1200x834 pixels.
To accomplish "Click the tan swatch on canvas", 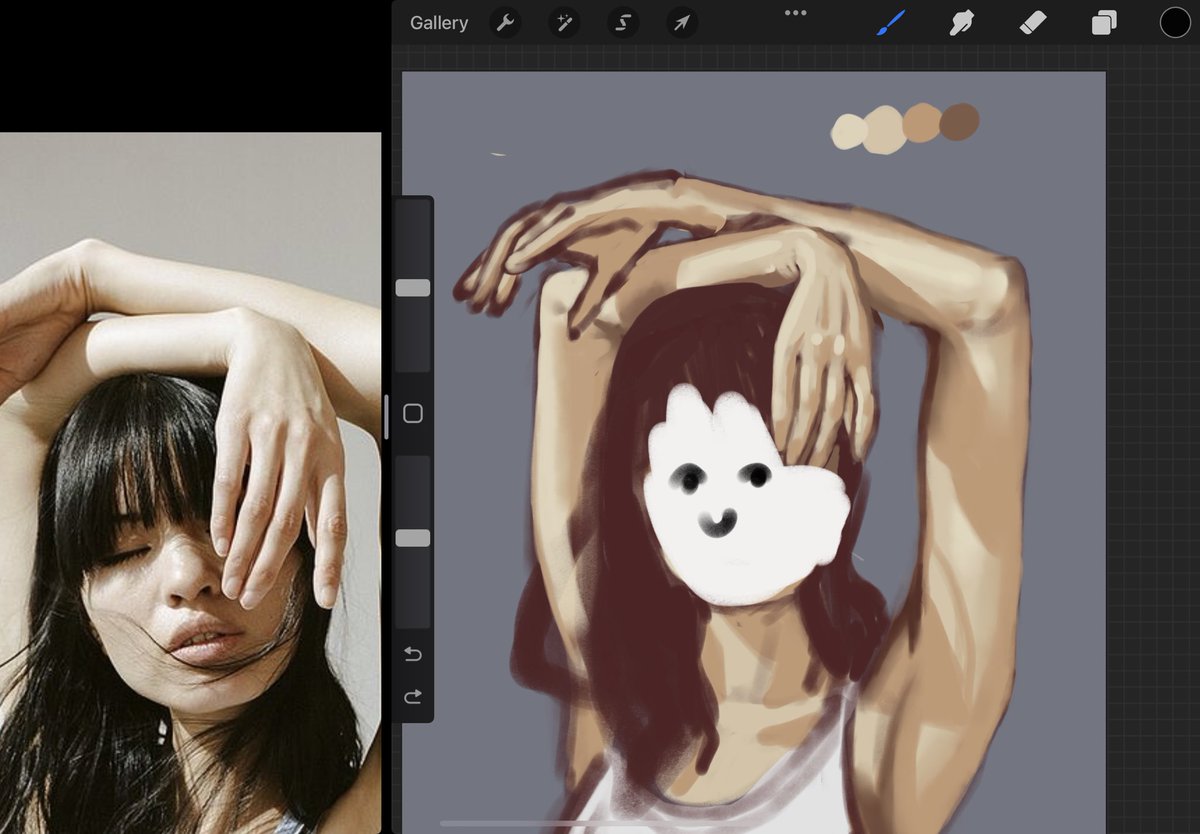I will point(922,122).
